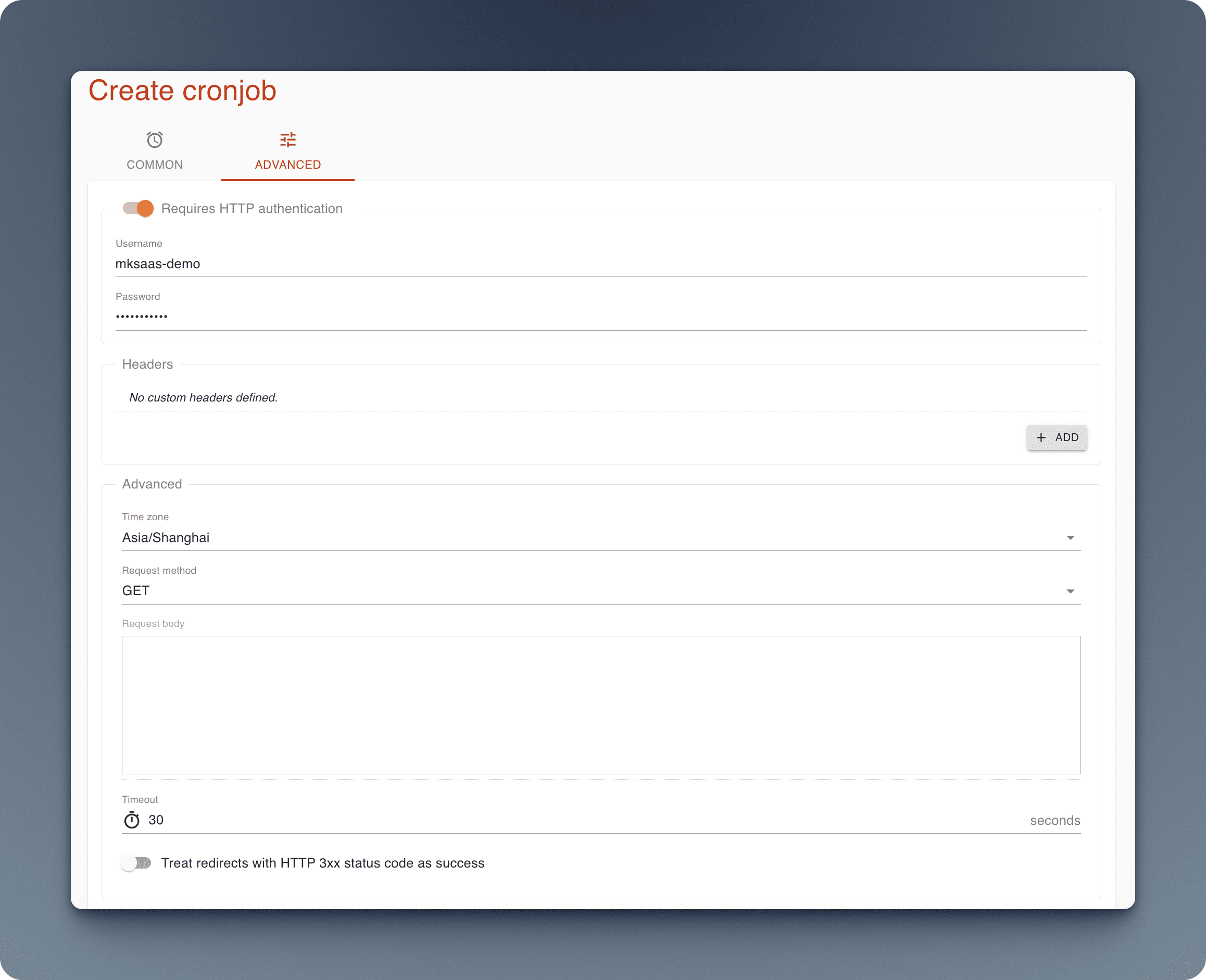
Task: Select the ADVANCED tab label
Action: [287, 164]
